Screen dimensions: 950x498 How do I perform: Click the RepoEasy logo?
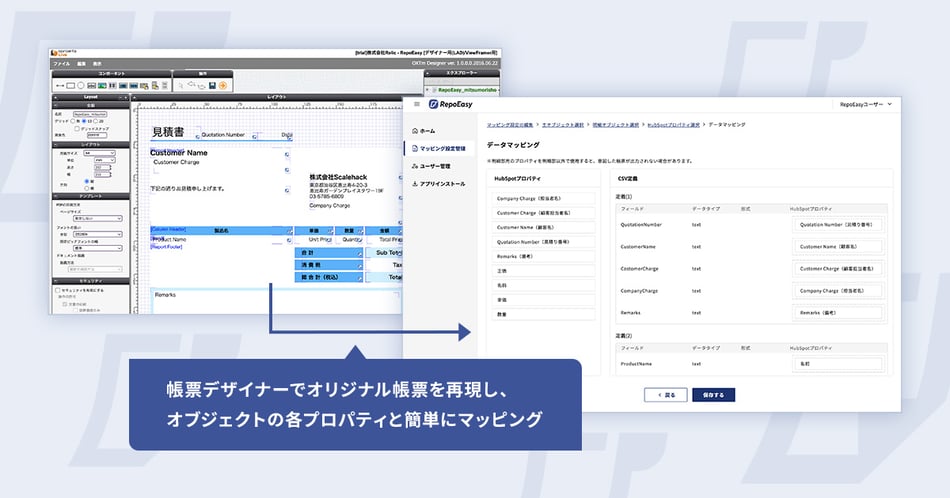[x=451, y=104]
